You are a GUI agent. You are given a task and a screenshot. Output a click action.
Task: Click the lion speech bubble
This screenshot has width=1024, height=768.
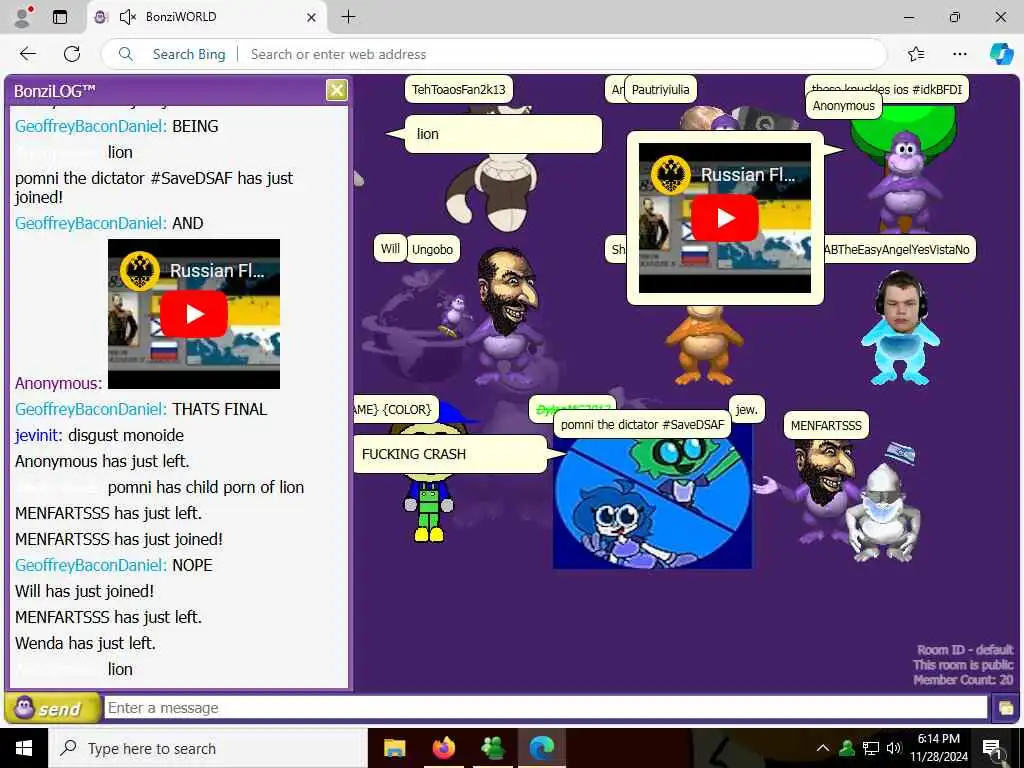point(503,134)
